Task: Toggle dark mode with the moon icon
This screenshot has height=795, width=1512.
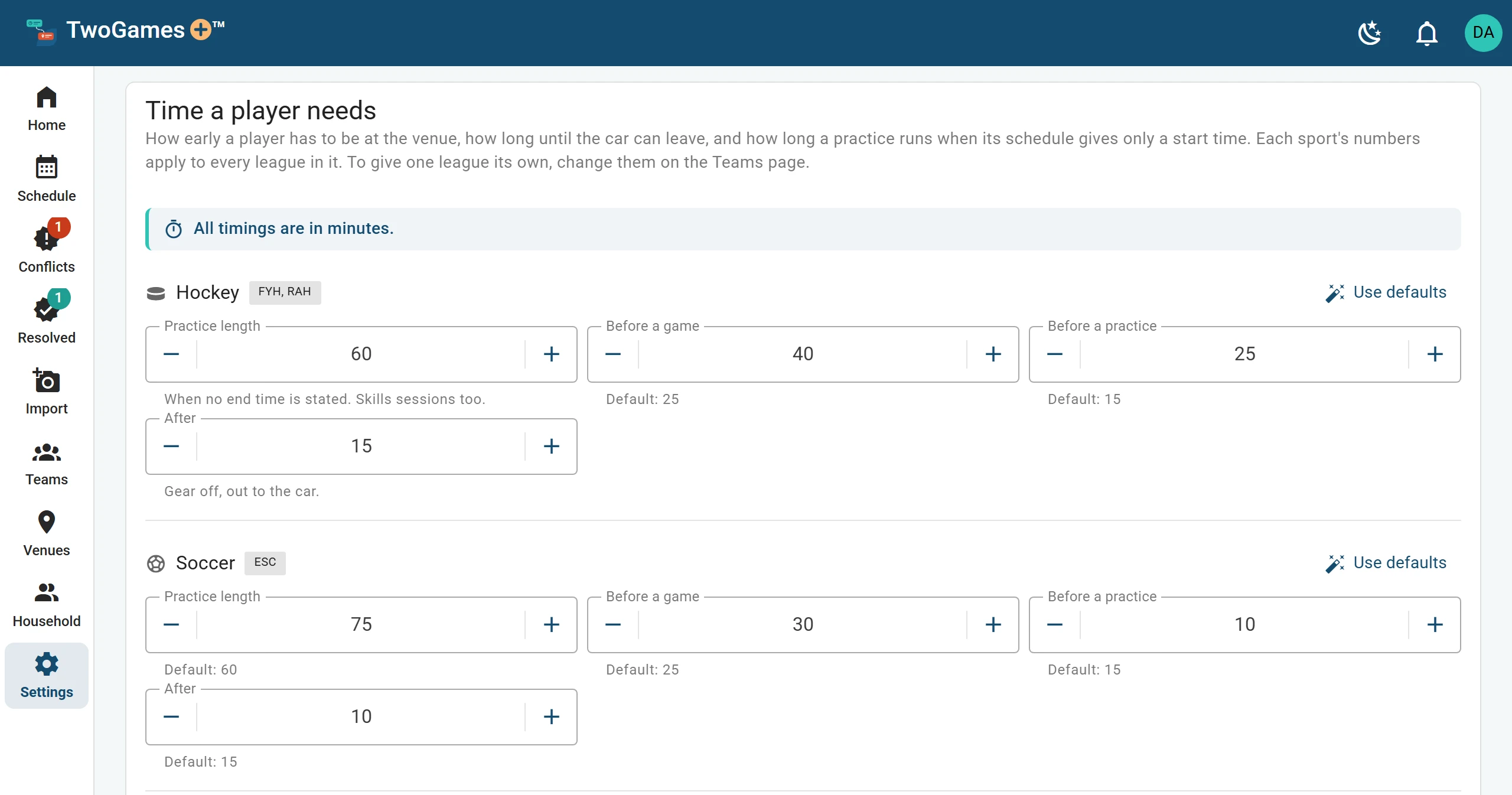Action: point(1370,33)
